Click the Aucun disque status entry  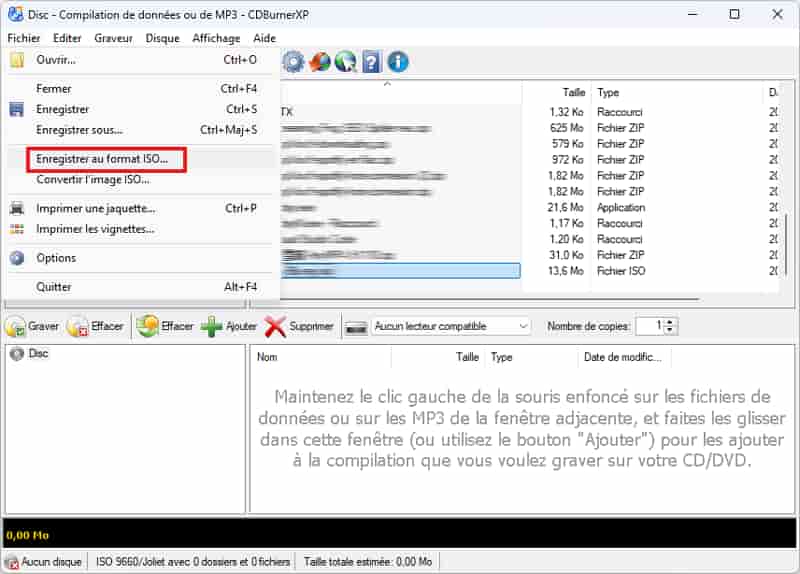pyautogui.click(x=45, y=562)
